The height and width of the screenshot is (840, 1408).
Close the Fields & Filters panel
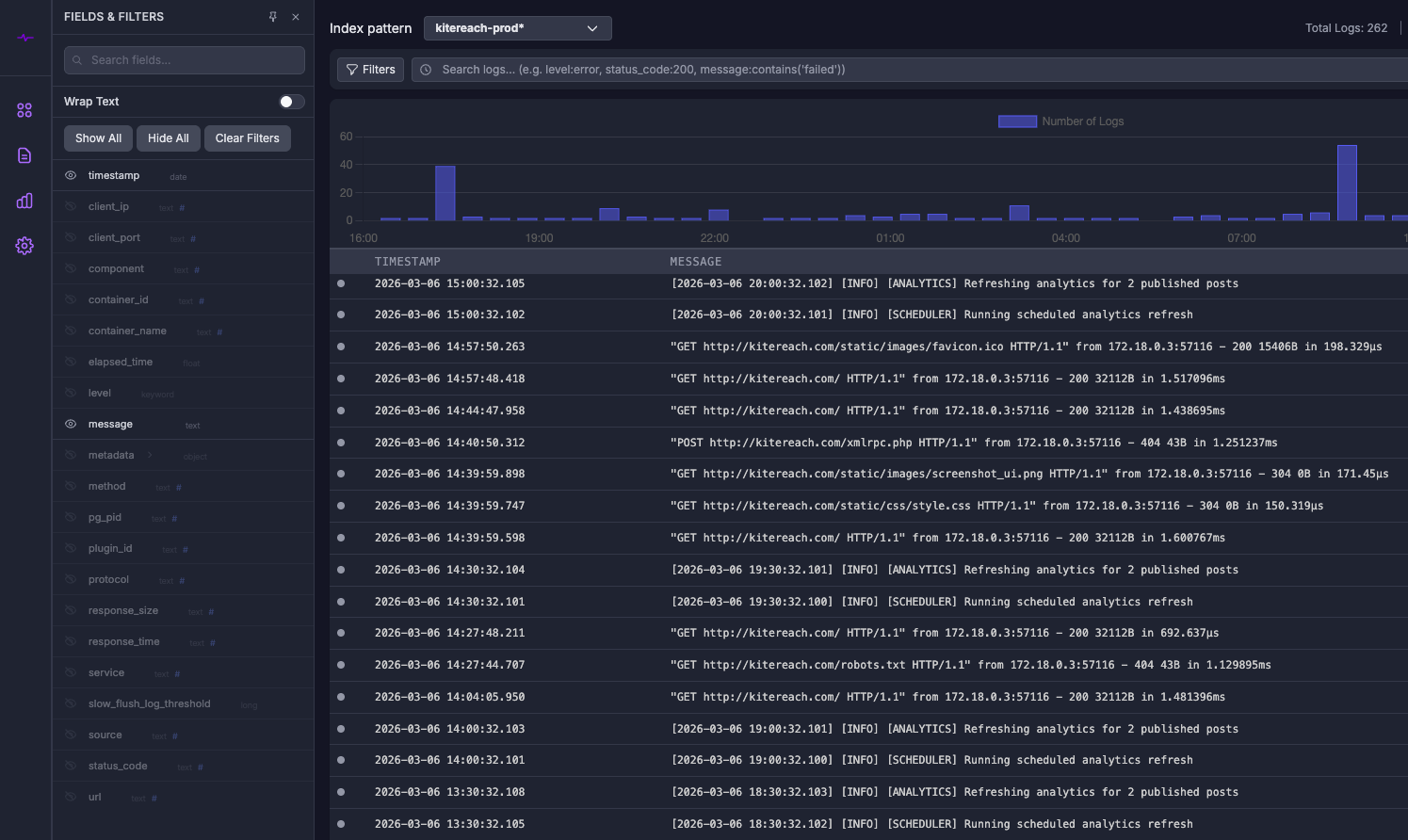[296, 16]
